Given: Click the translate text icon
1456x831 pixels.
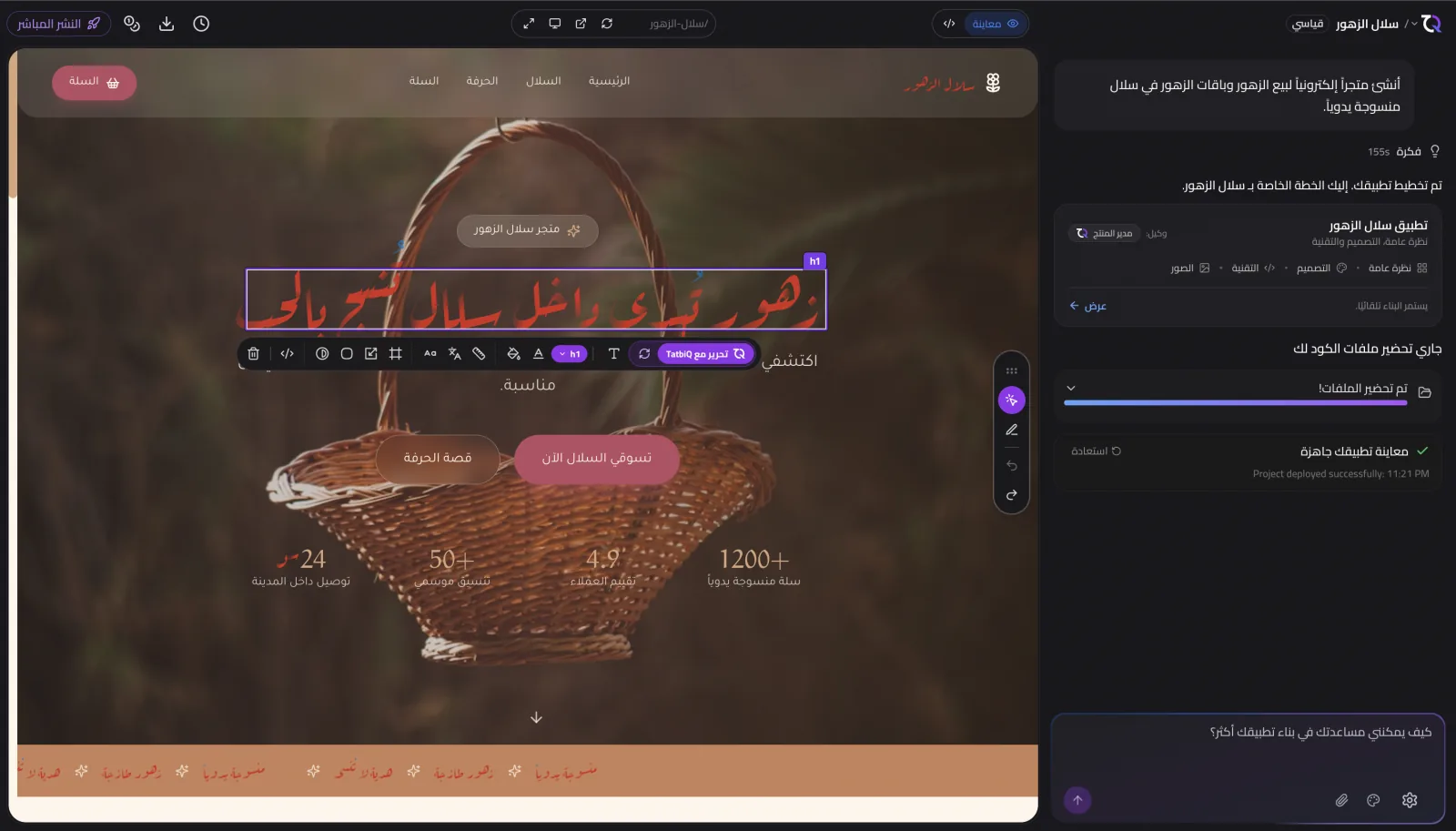Looking at the screenshot, I should click(455, 354).
